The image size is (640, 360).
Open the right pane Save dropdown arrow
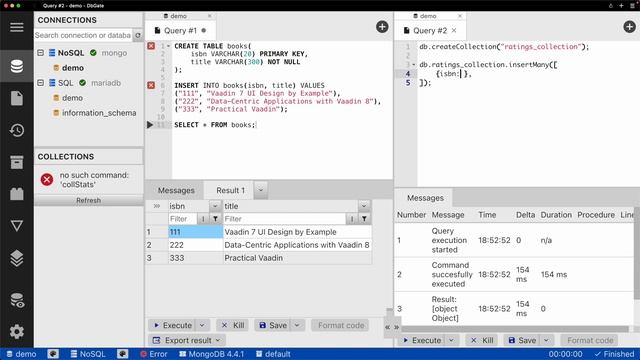pyautogui.click(x=546, y=340)
